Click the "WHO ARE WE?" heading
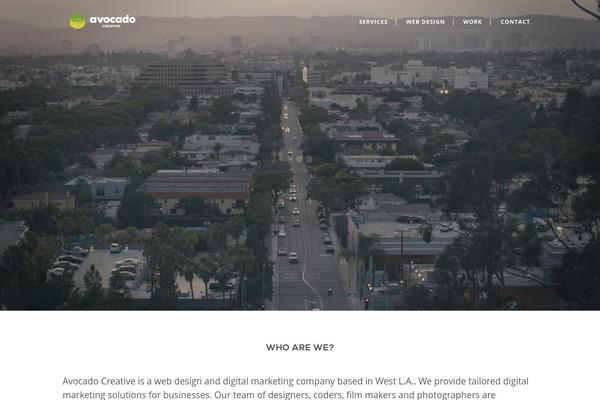600x400 pixels. [300, 348]
